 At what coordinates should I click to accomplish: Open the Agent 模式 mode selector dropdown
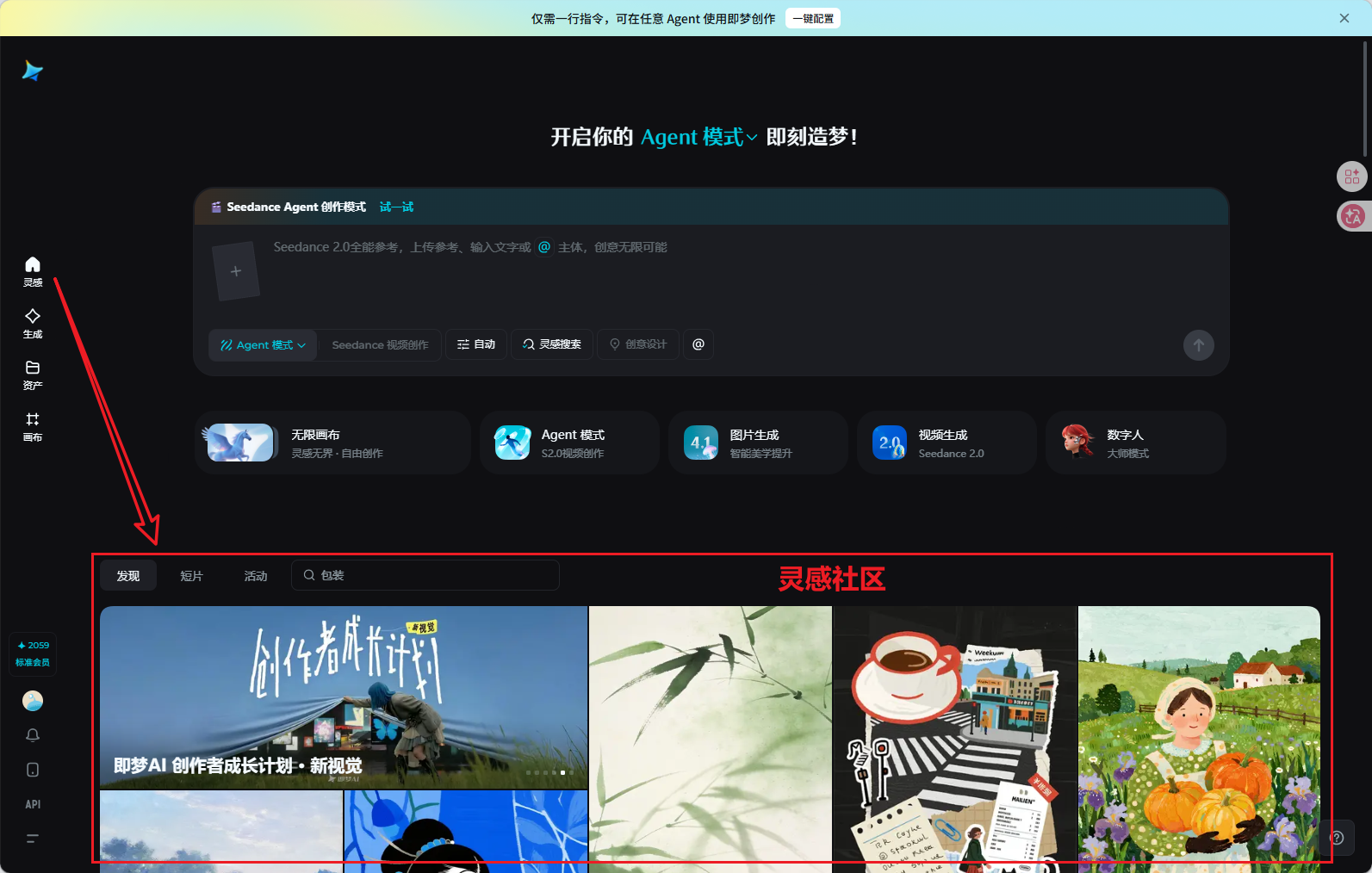coord(263,344)
